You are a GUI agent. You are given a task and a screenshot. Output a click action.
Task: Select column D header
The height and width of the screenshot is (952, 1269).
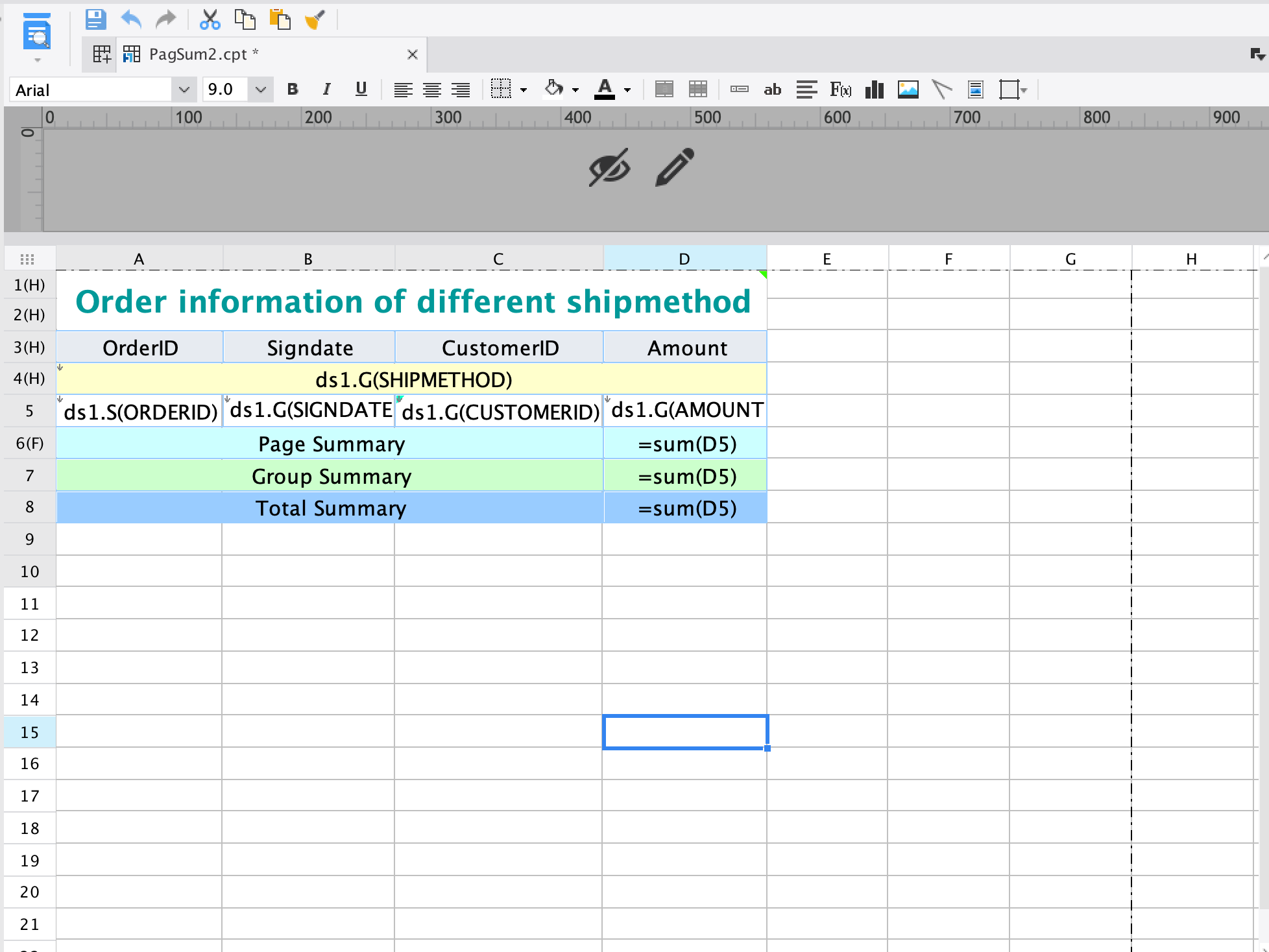pyautogui.click(x=684, y=259)
